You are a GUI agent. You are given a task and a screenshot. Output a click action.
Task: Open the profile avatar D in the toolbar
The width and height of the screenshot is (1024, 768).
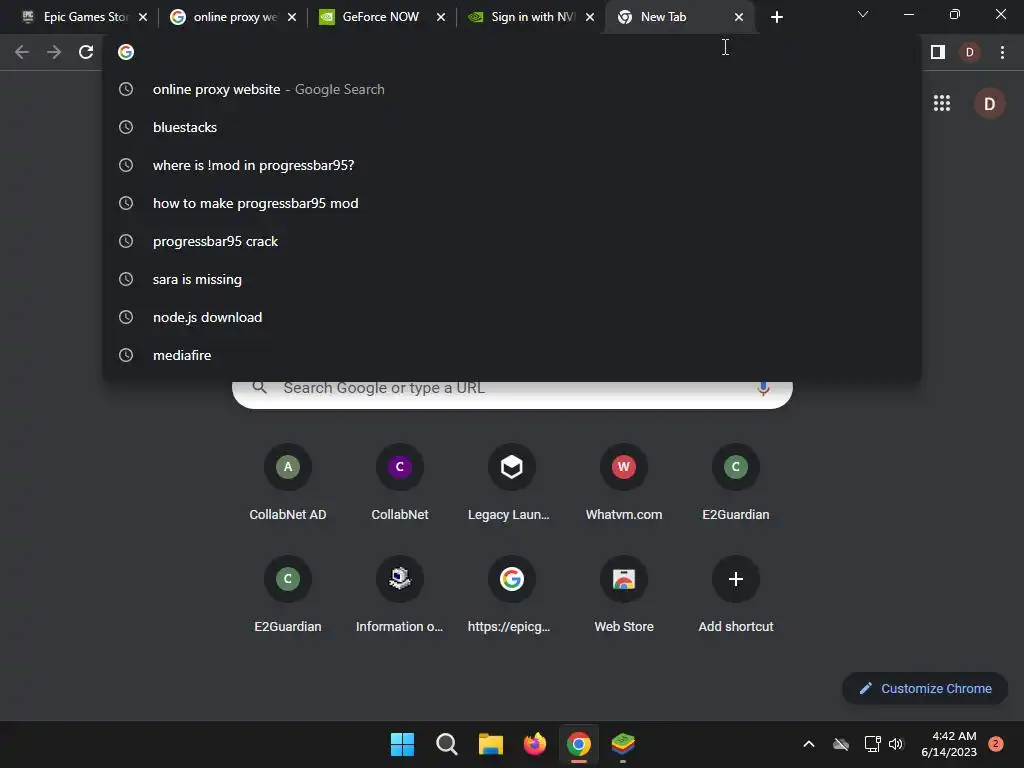pos(970,52)
